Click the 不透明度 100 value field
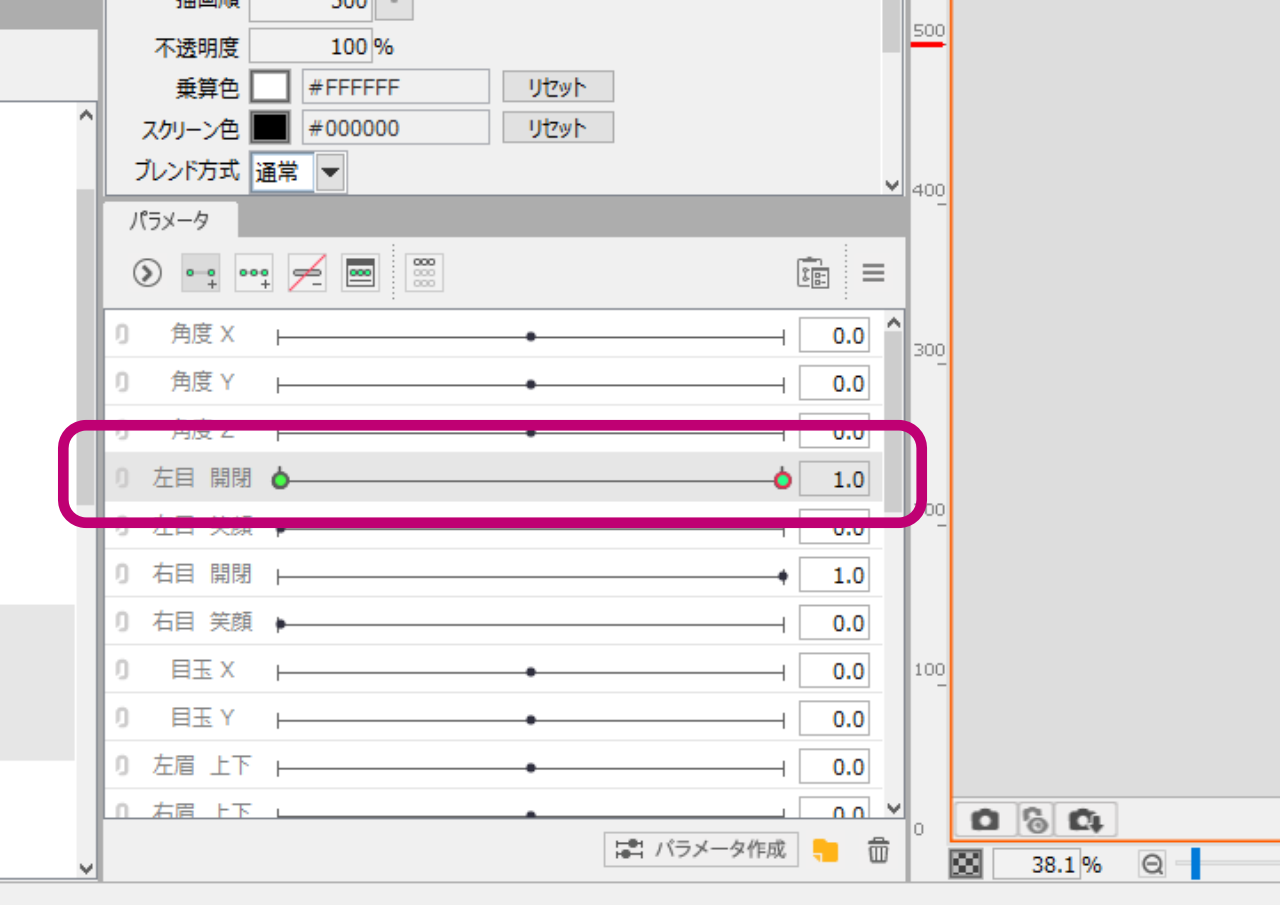Viewport: 1280px width, 905px height. (310, 46)
